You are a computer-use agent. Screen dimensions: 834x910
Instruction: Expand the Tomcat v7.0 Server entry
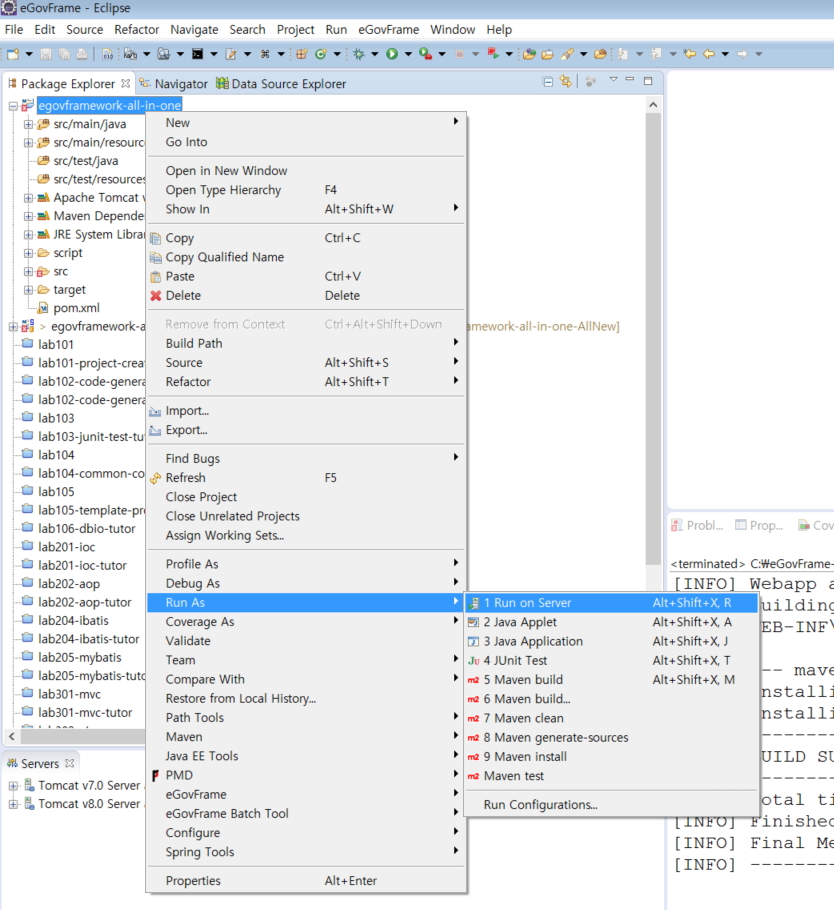click(13, 786)
